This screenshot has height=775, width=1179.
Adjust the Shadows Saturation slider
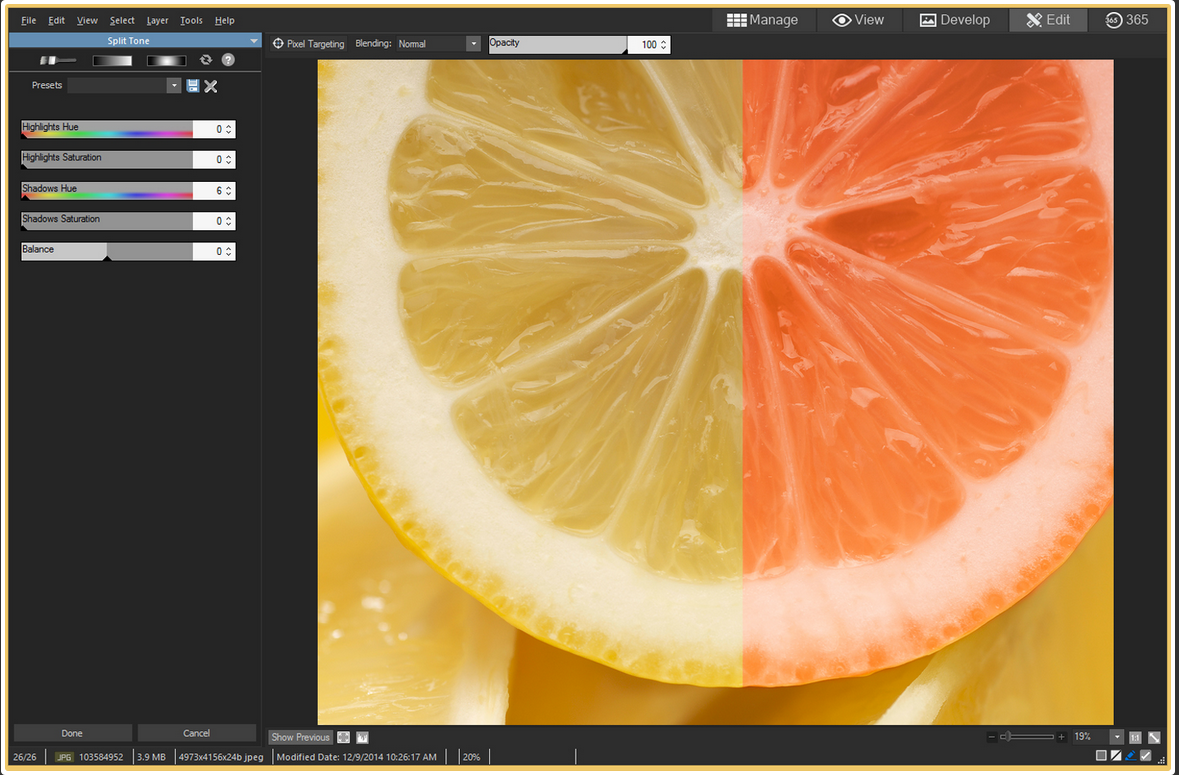[107, 220]
